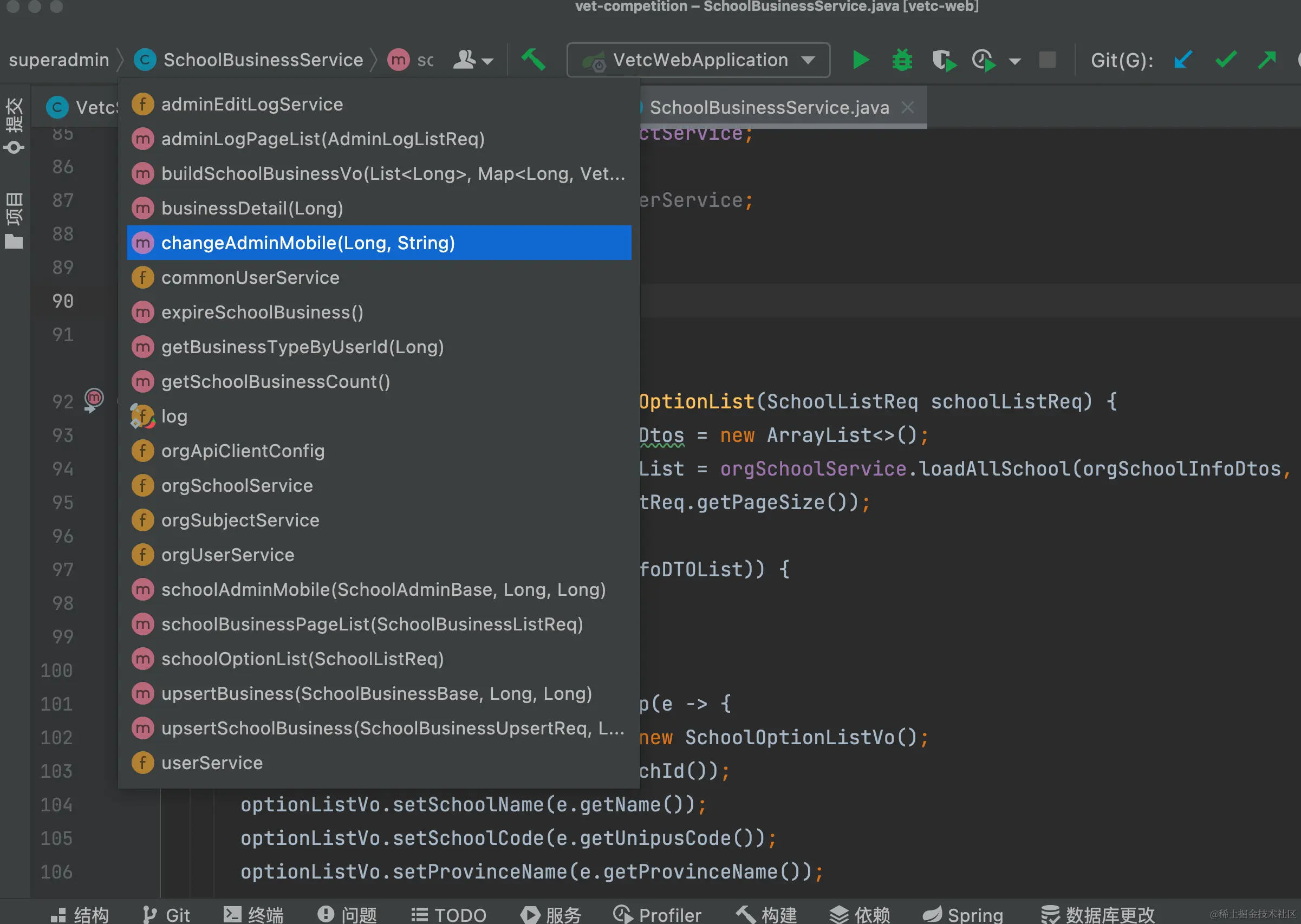This screenshot has height=924, width=1301.
Task: Select changeAdminMobile(Long, String) in list
Action: coord(308,243)
